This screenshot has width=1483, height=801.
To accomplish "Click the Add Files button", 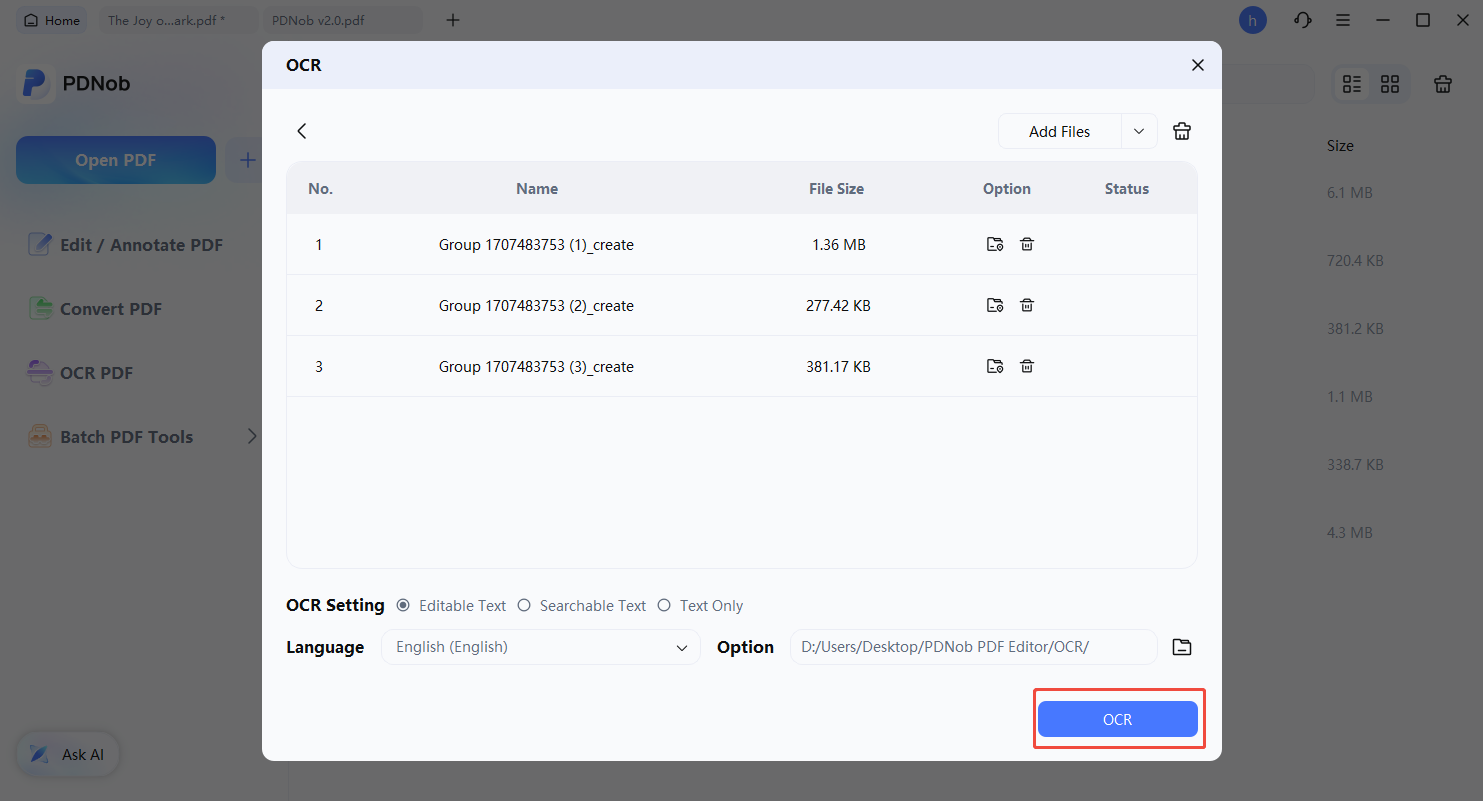I will click(x=1059, y=131).
